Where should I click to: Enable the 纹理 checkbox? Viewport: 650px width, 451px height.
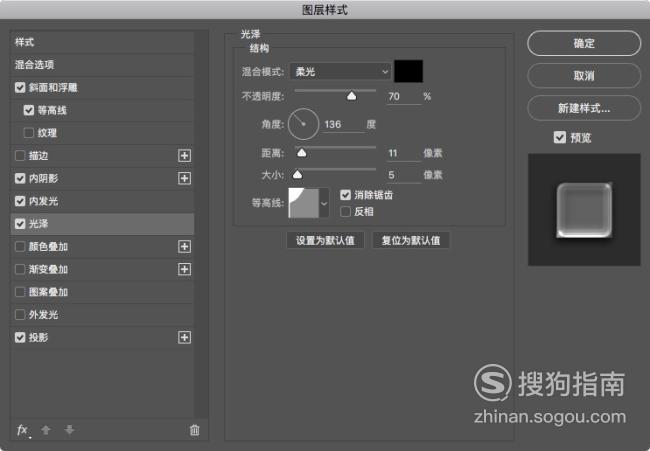(x=29, y=133)
